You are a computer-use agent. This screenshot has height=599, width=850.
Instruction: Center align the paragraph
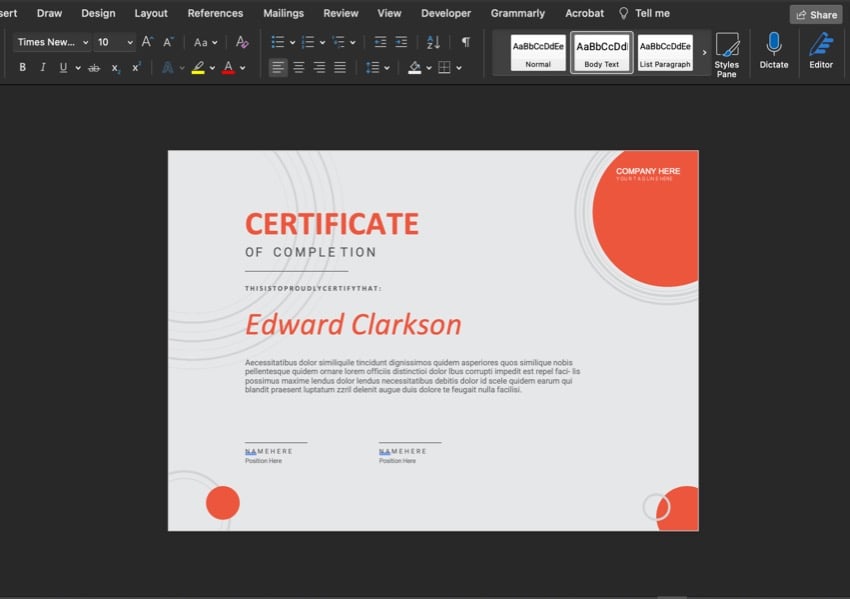pos(299,67)
